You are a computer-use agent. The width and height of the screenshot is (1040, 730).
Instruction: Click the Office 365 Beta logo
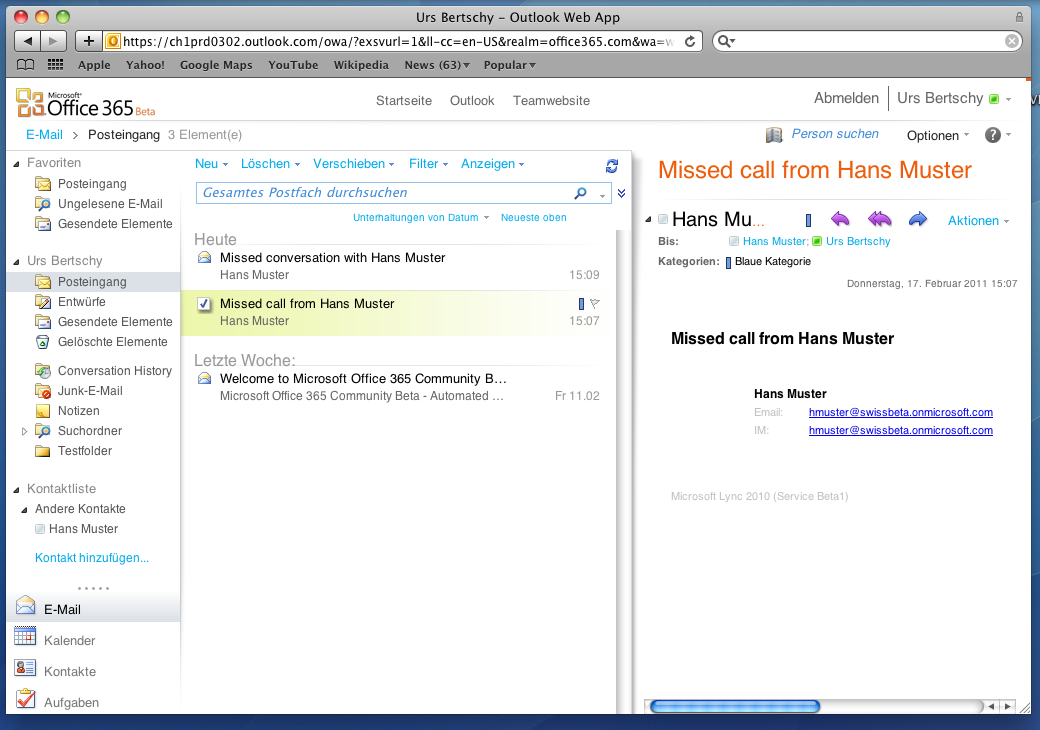(x=86, y=103)
